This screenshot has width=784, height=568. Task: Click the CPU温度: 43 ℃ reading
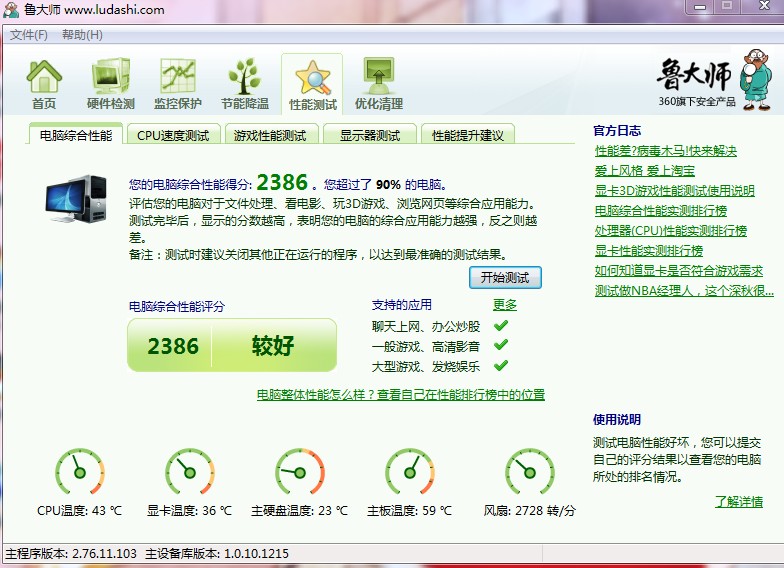(80, 510)
